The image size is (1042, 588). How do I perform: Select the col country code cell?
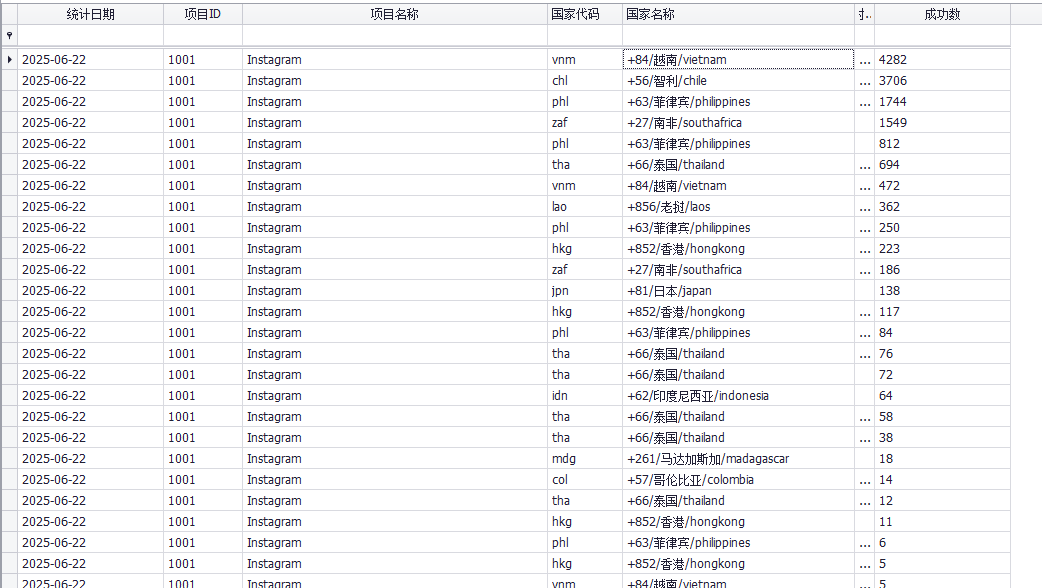(x=585, y=480)
